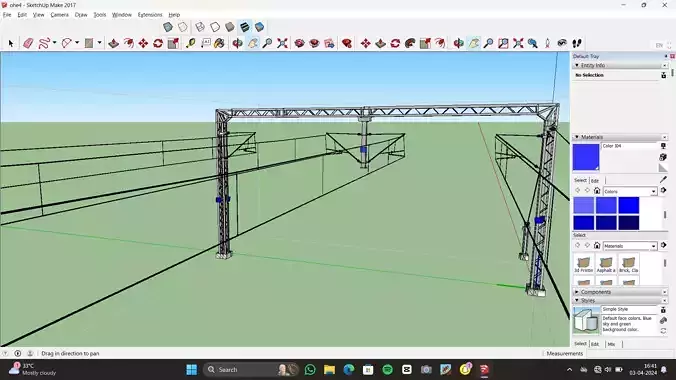Pick the Eraser tool
676x380 pixels.
[x=28, y=43]
